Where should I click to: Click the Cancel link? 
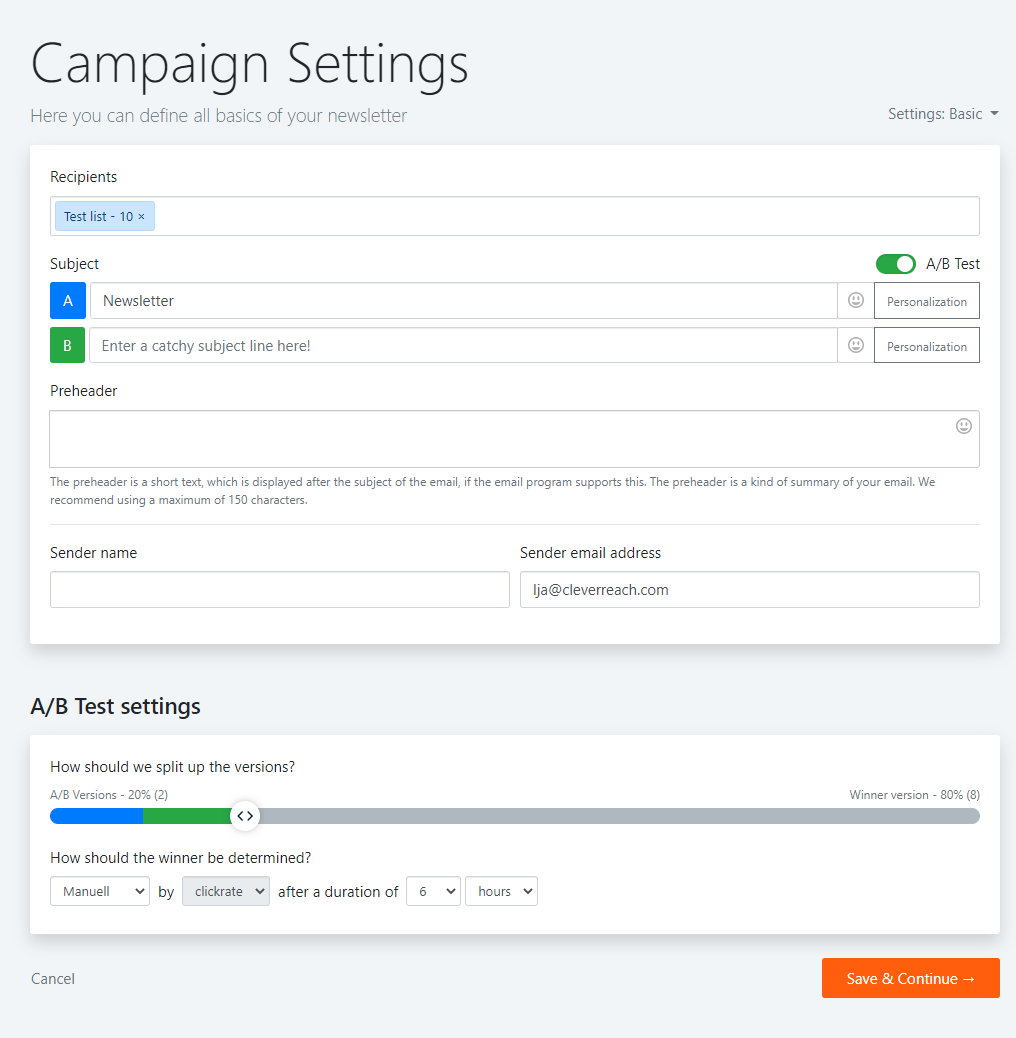point(53,978)
